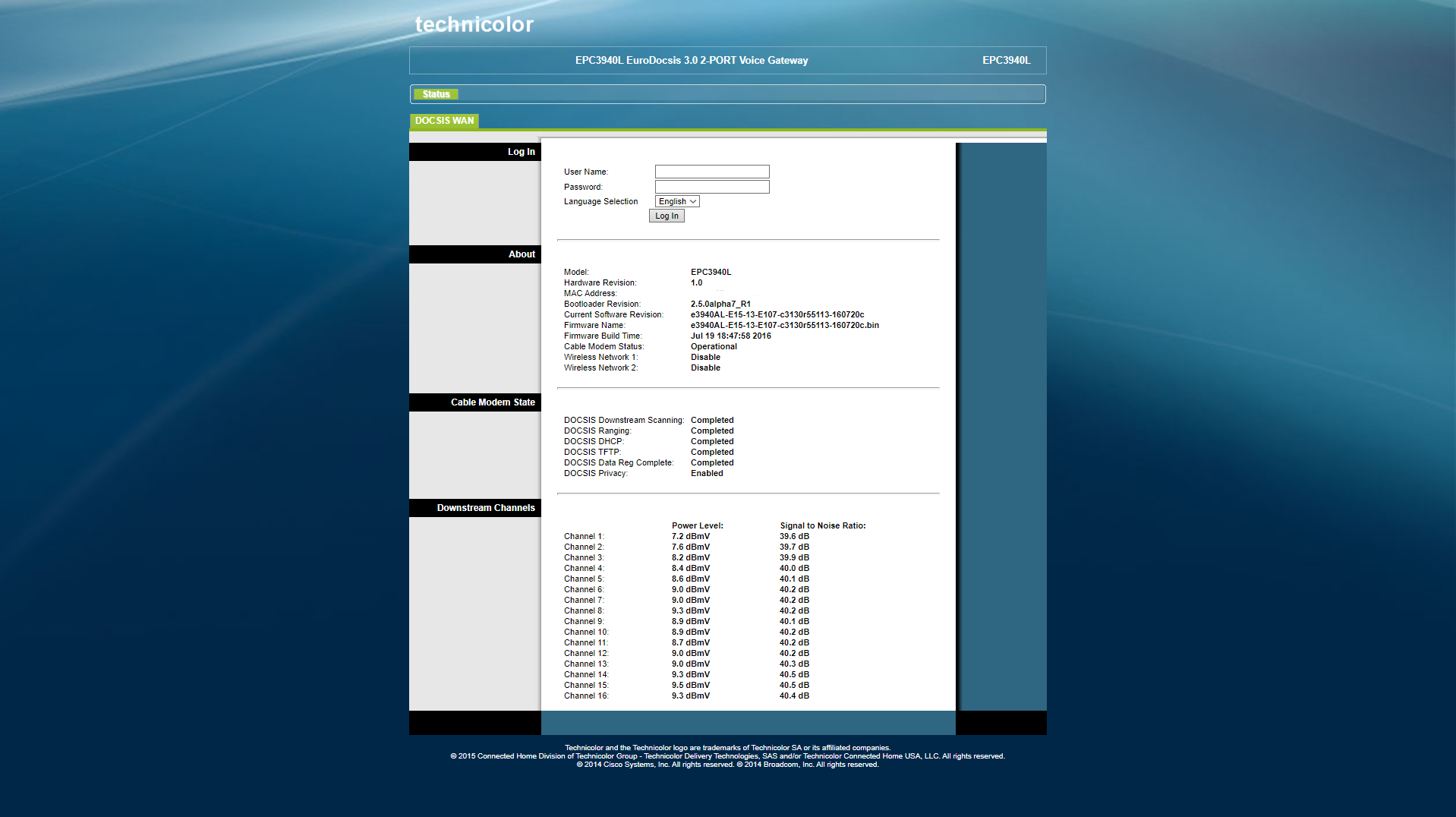The width and height of the screenshot is (1456, 817).
Task: Click Channel 11 power level 8.7 dBmV
Action: [691, 642]
